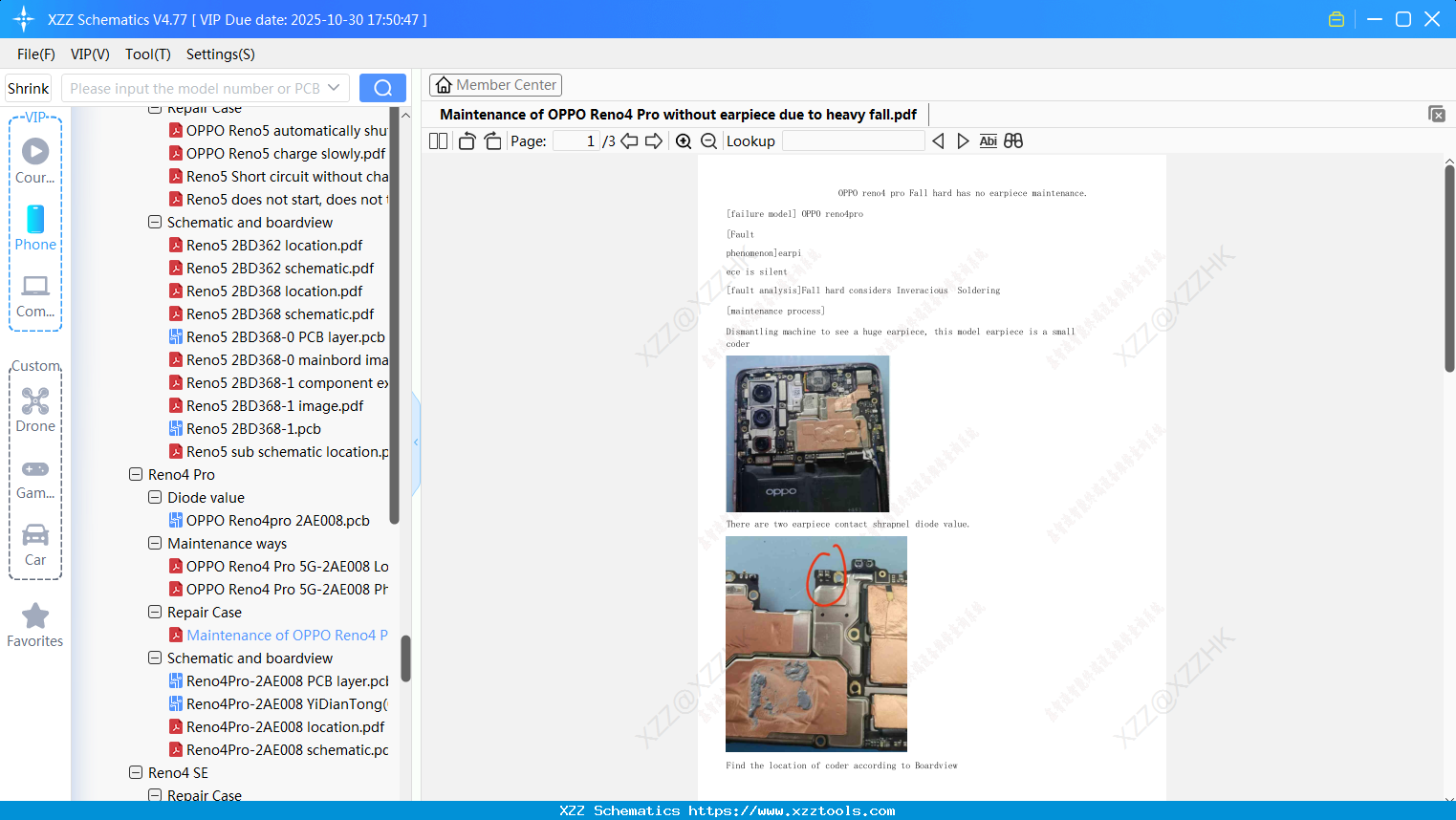Screen dimensions: 1456x820
Task: Collapse the Maintenance ways folder
Action: coord(155,543)
